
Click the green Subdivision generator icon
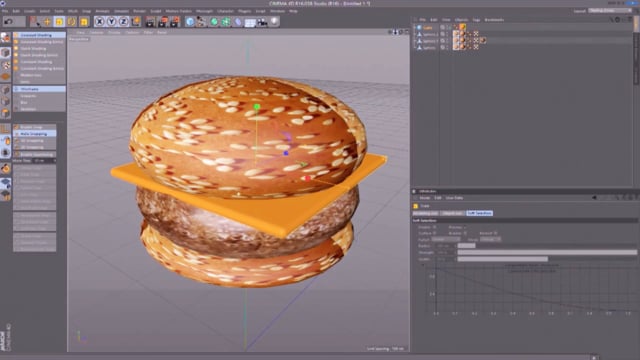[214, 22]
